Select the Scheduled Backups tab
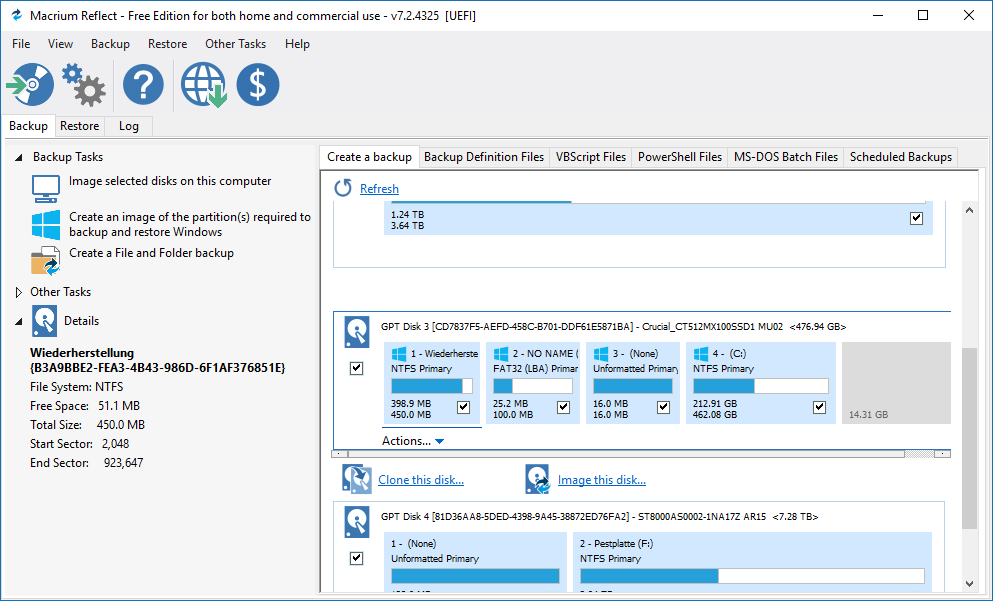993x601 pixels. point(901,157)
